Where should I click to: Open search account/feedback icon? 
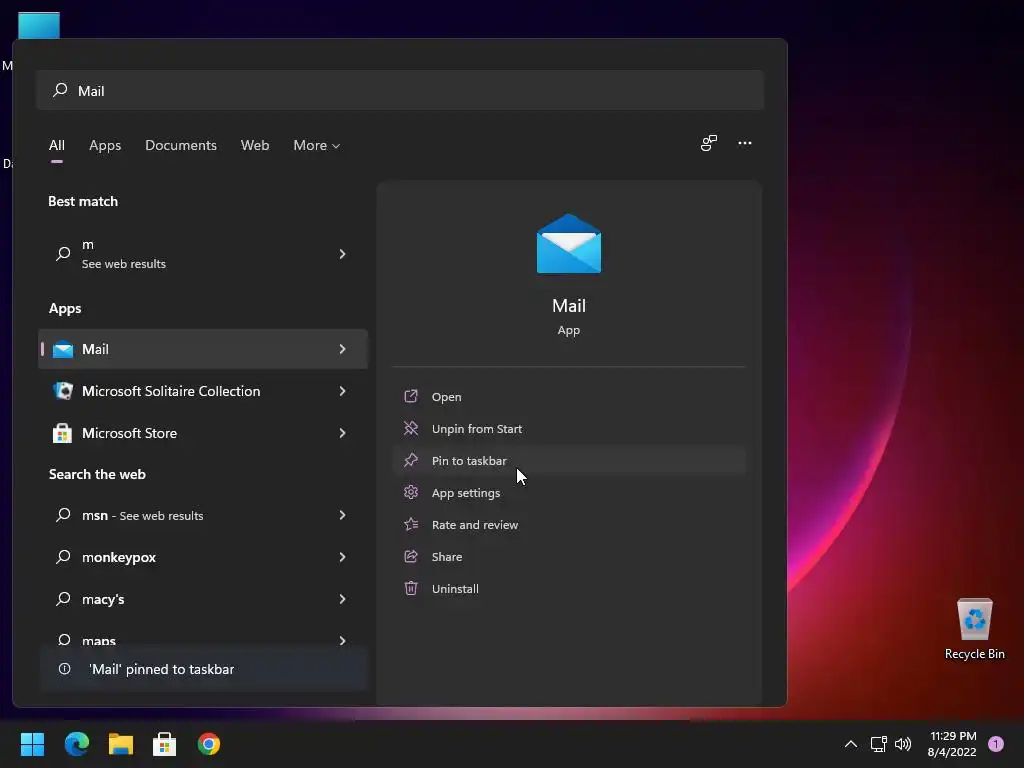tap(709, 143)
